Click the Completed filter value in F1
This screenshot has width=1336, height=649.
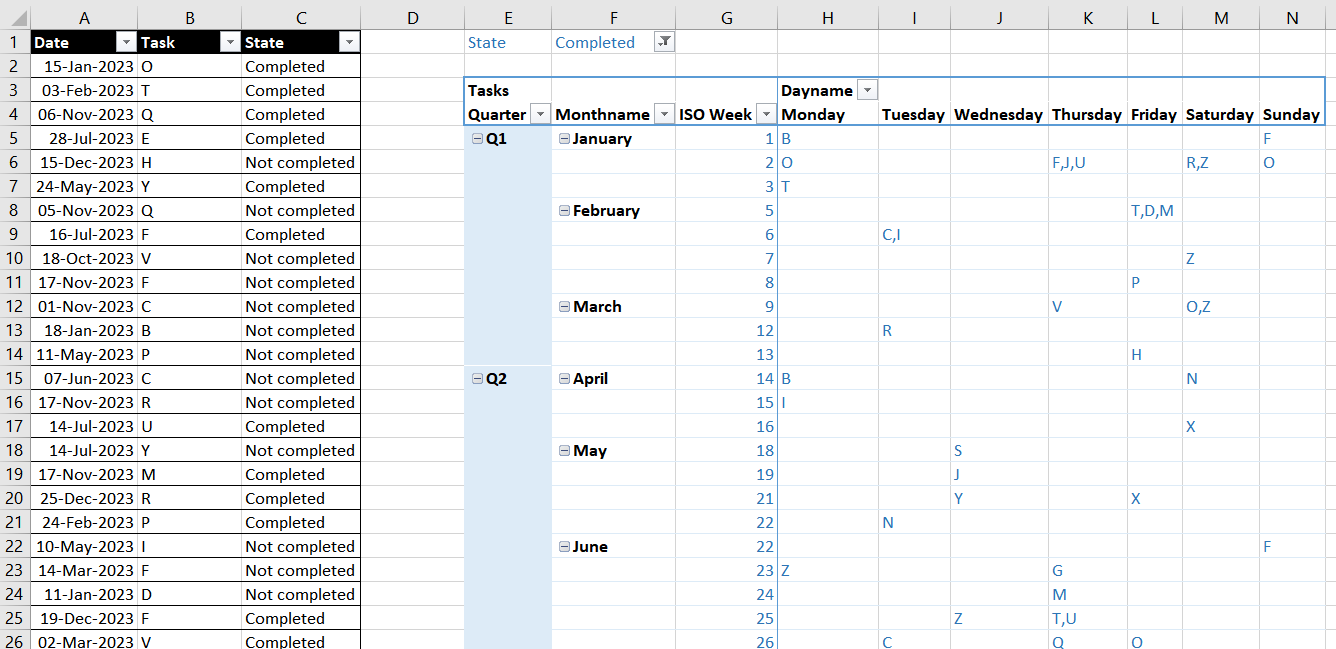(x=595, y=42)
